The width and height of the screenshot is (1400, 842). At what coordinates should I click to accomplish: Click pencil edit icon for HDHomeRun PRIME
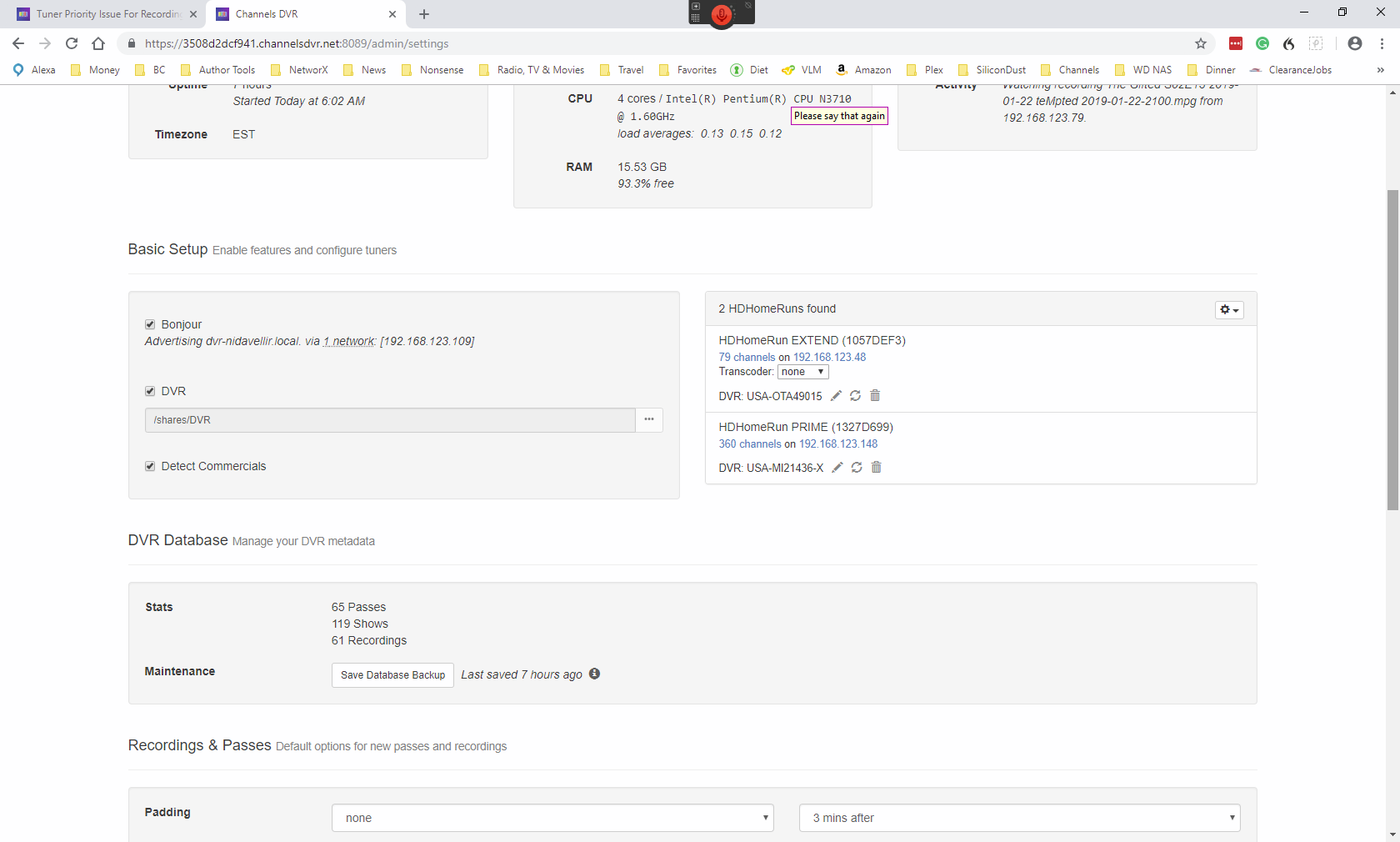pos(837,468)
